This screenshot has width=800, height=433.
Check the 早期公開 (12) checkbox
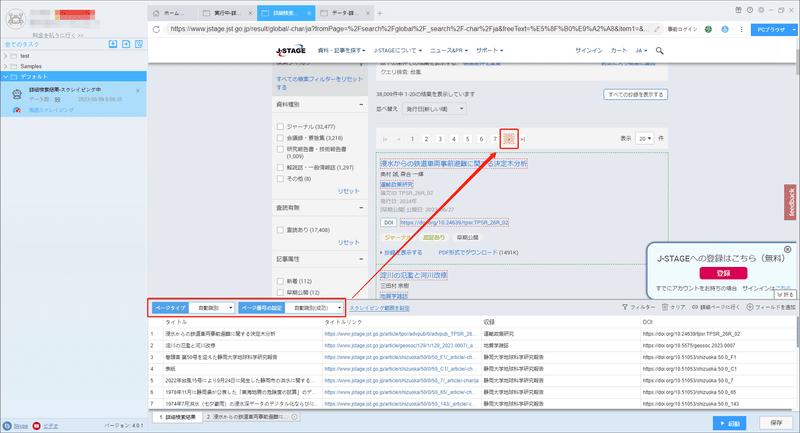pos(280,292)
